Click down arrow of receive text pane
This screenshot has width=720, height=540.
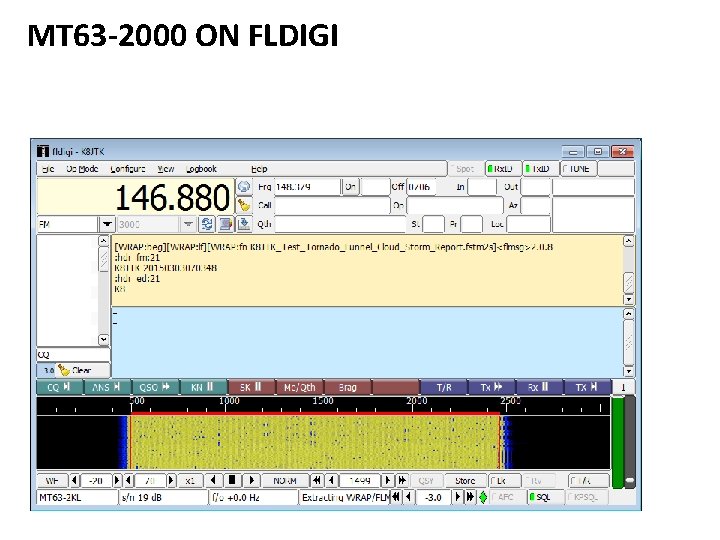coord(629,299)
